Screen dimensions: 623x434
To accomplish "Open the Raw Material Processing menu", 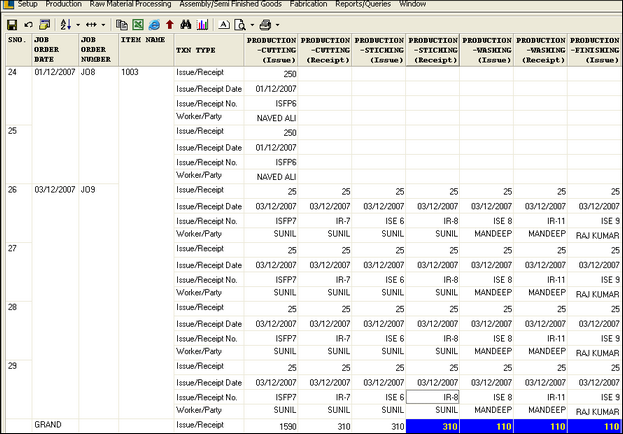I will [130, 4].
